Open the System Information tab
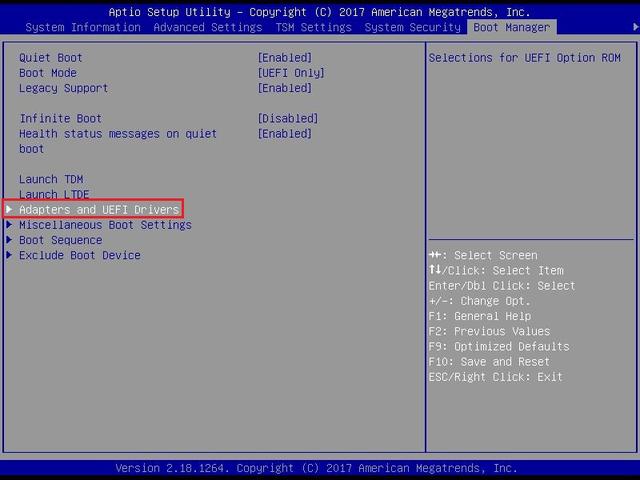Image resolution: width=640 pixels, height=480 pixels. (x=82, y=27)
